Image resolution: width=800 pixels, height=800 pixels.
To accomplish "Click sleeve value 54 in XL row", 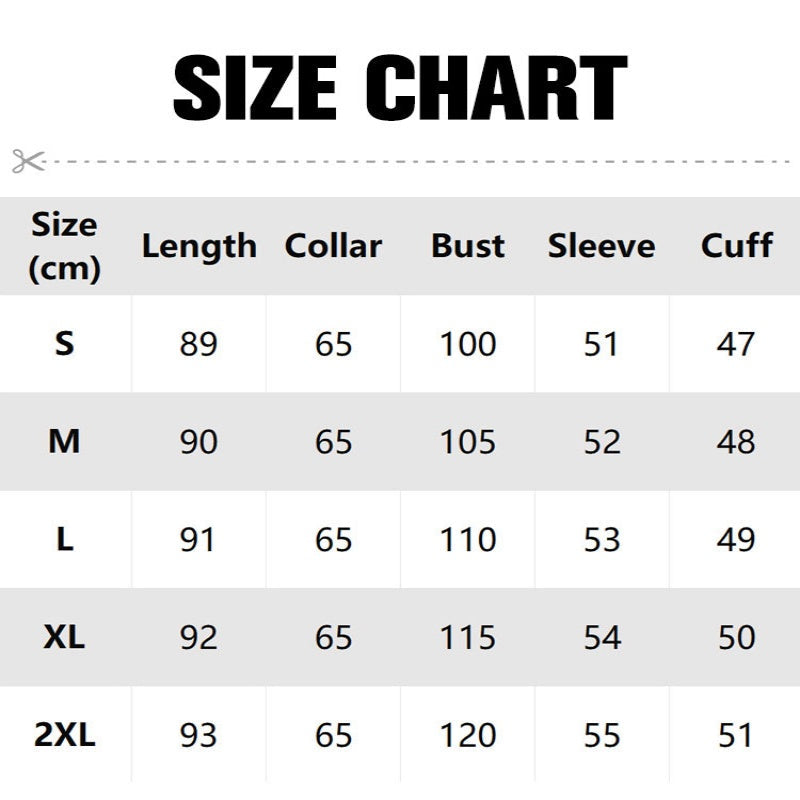I will pyautogui.click(x=601, y=638).
